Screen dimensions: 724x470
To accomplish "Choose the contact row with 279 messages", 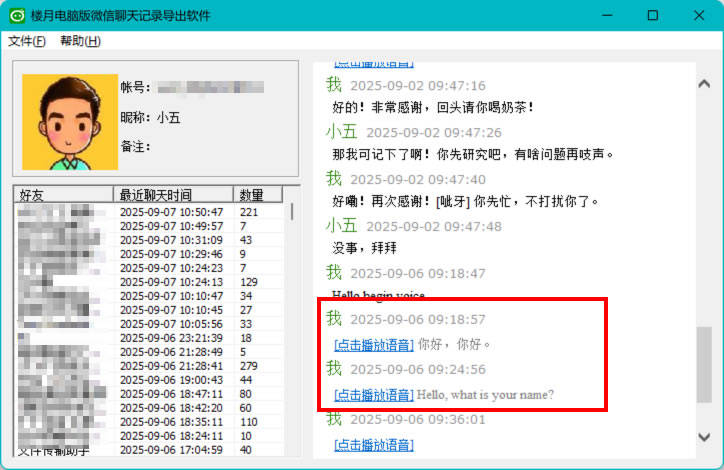I will point(150,366).
